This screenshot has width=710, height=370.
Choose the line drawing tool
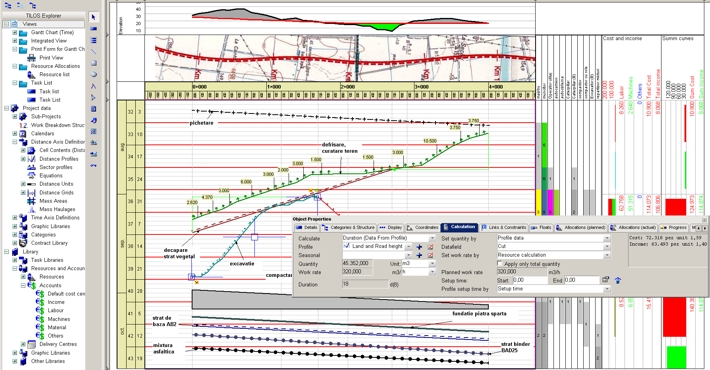coord(94,52)
